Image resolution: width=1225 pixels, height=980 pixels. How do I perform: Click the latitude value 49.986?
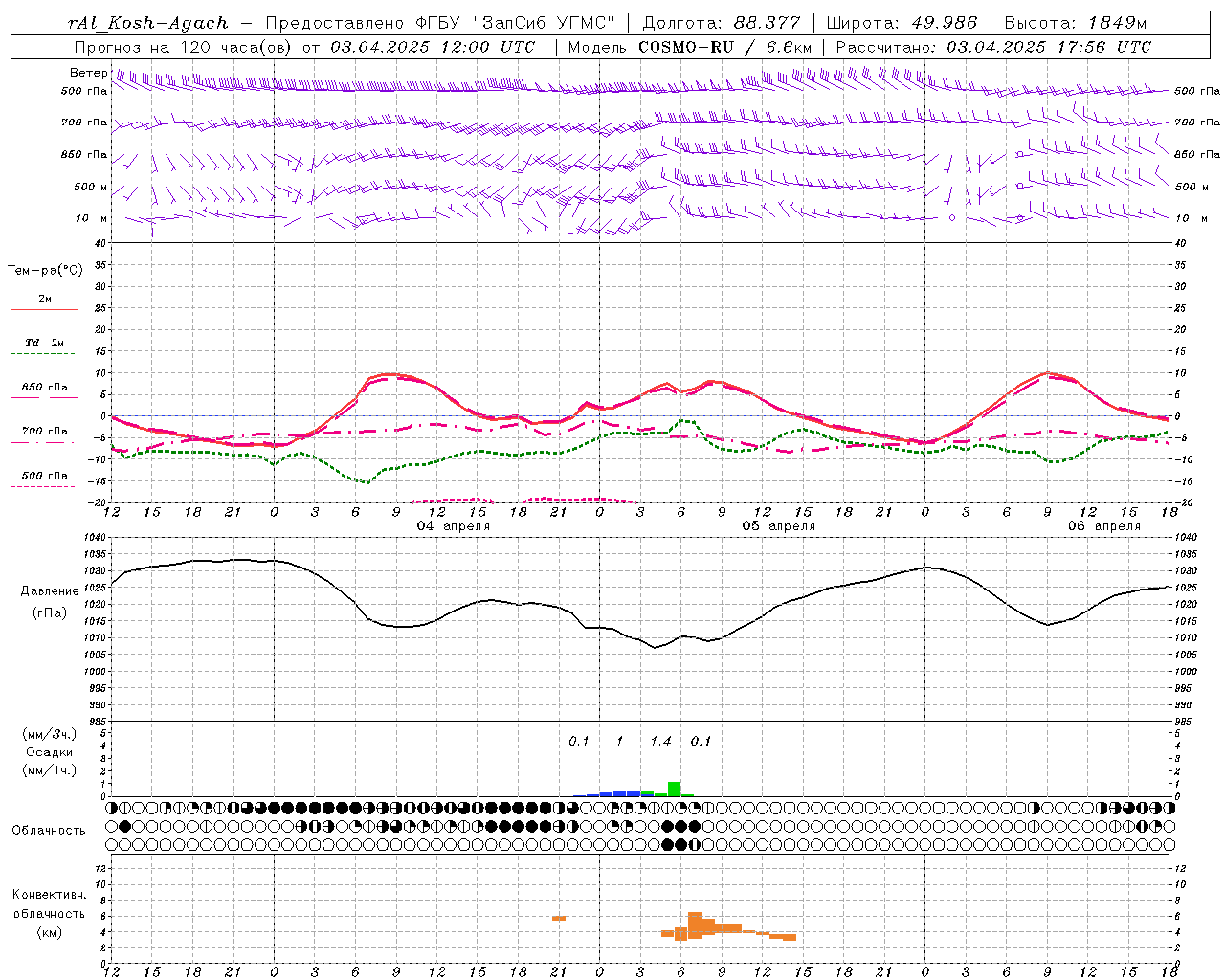coord(943,23)
